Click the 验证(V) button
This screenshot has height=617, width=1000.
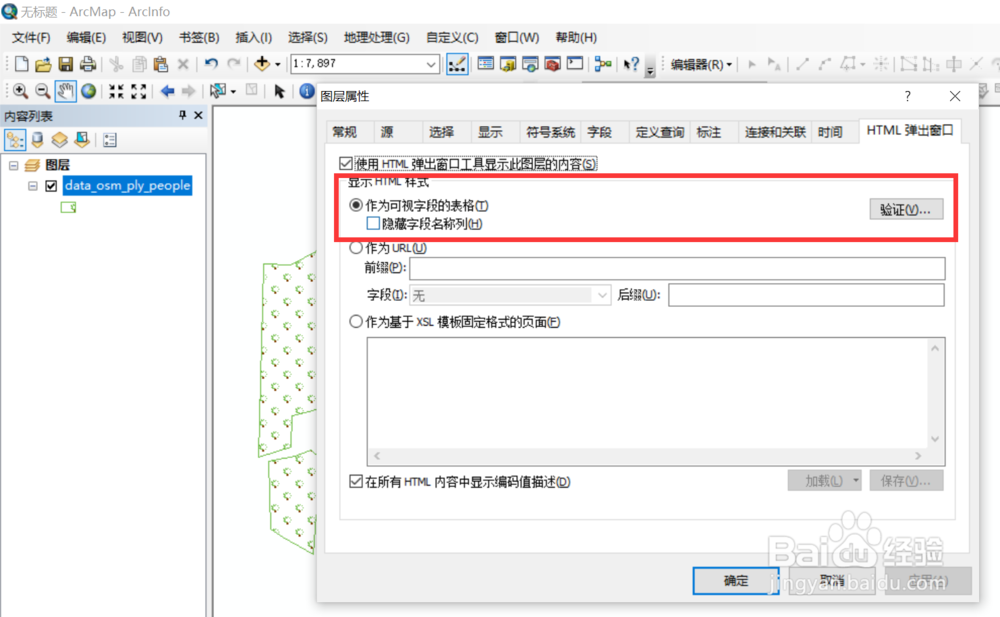906,209
